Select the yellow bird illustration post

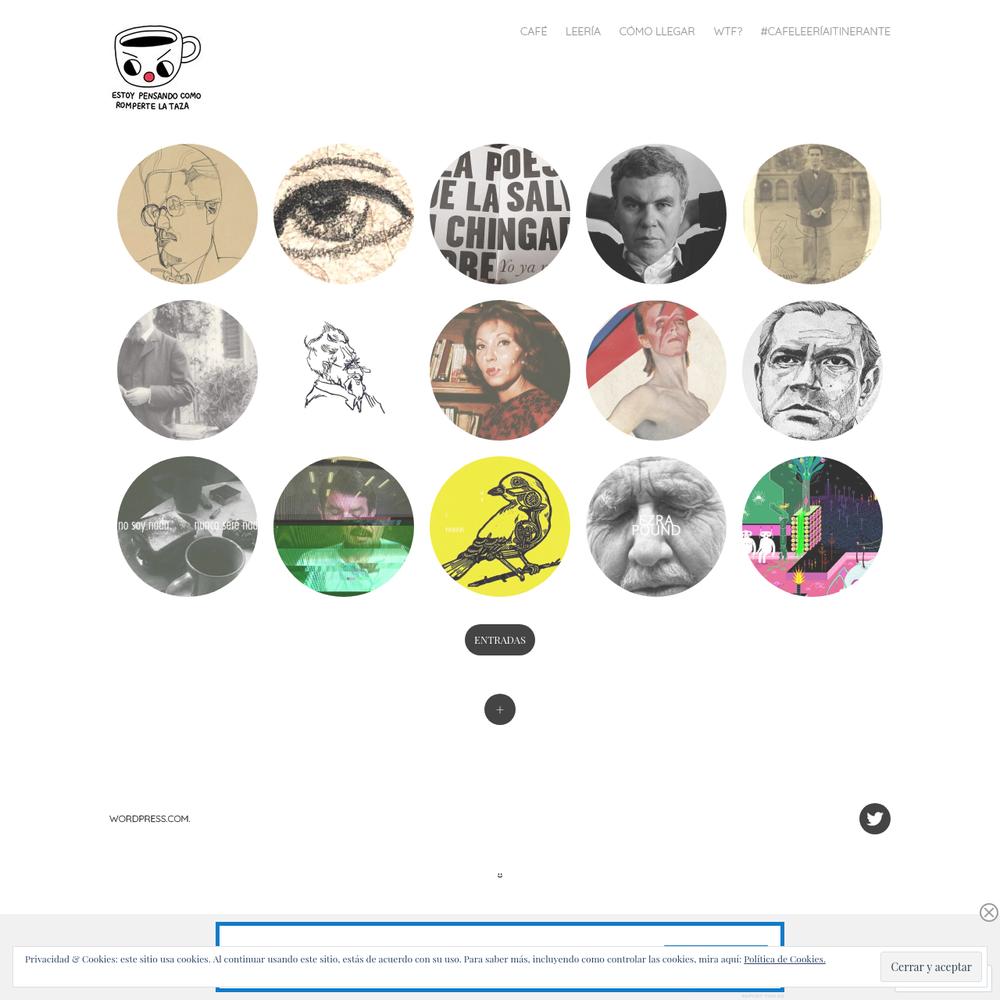[x=499, y=526]
